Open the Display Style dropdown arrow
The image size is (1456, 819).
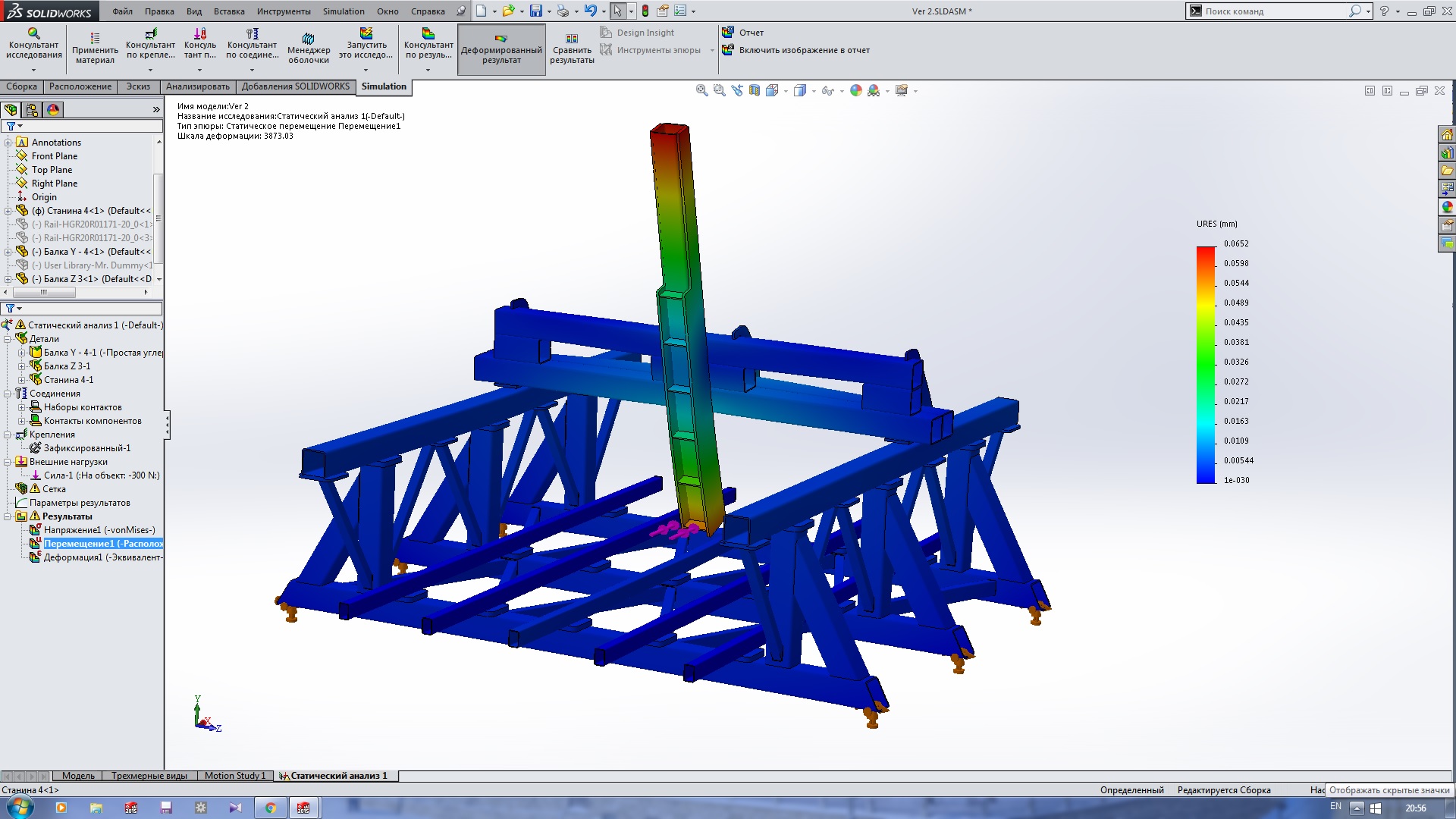[814, 91]
